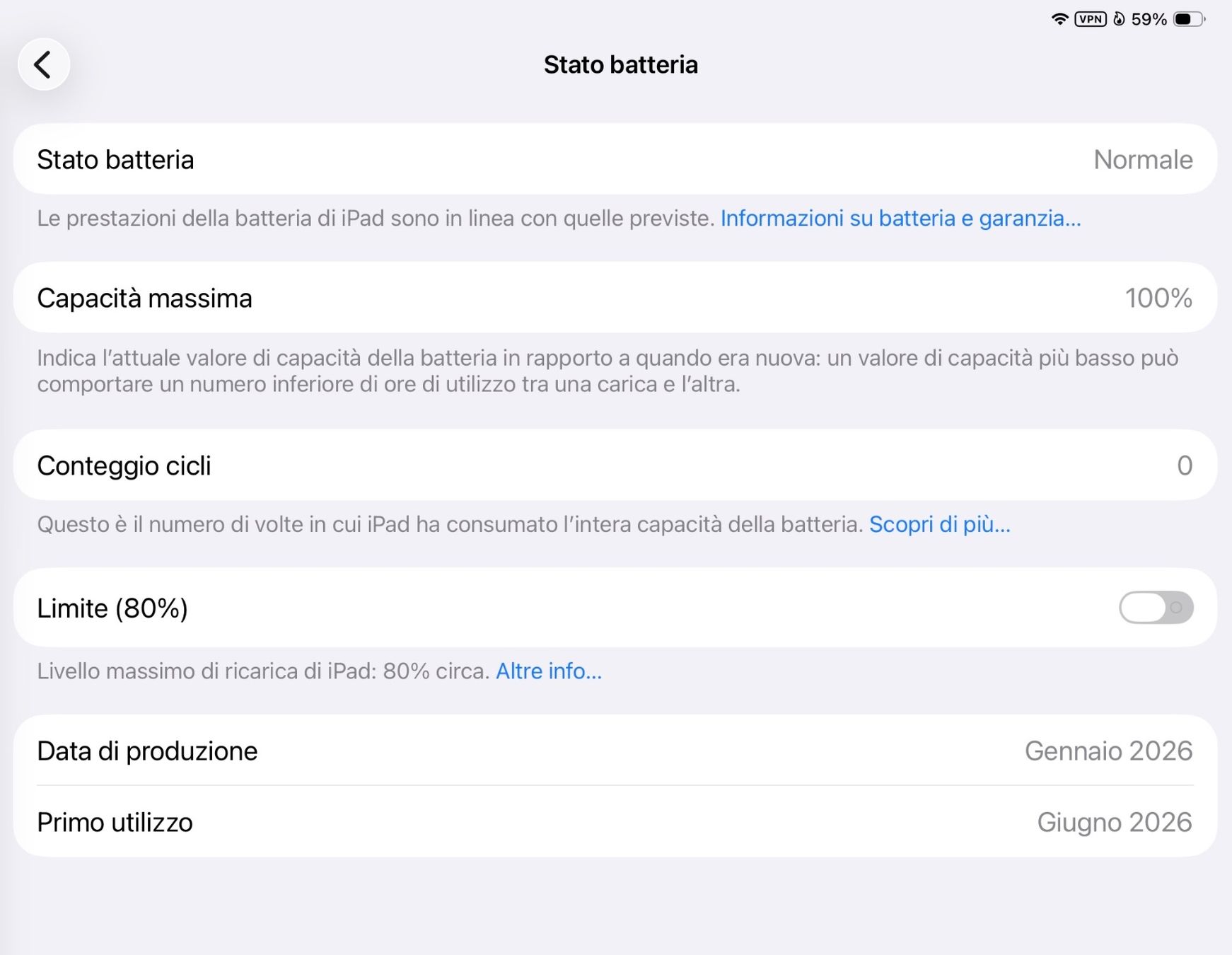Select the Data di produzione row
Image resolution: width=1232 pixels, height=955 pixels.
click(x=615, y=751)
